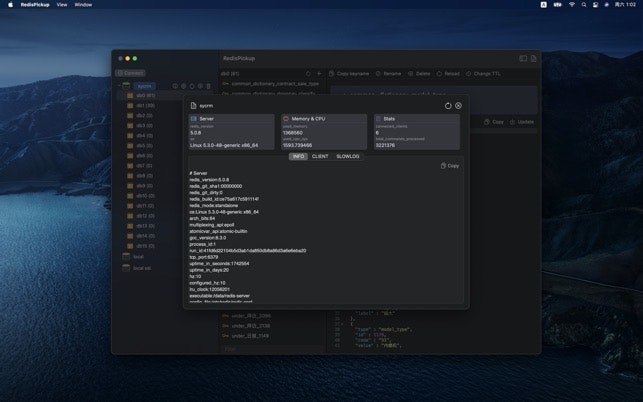Select the local ssl connection in sidebar

[x=142, y=268]
